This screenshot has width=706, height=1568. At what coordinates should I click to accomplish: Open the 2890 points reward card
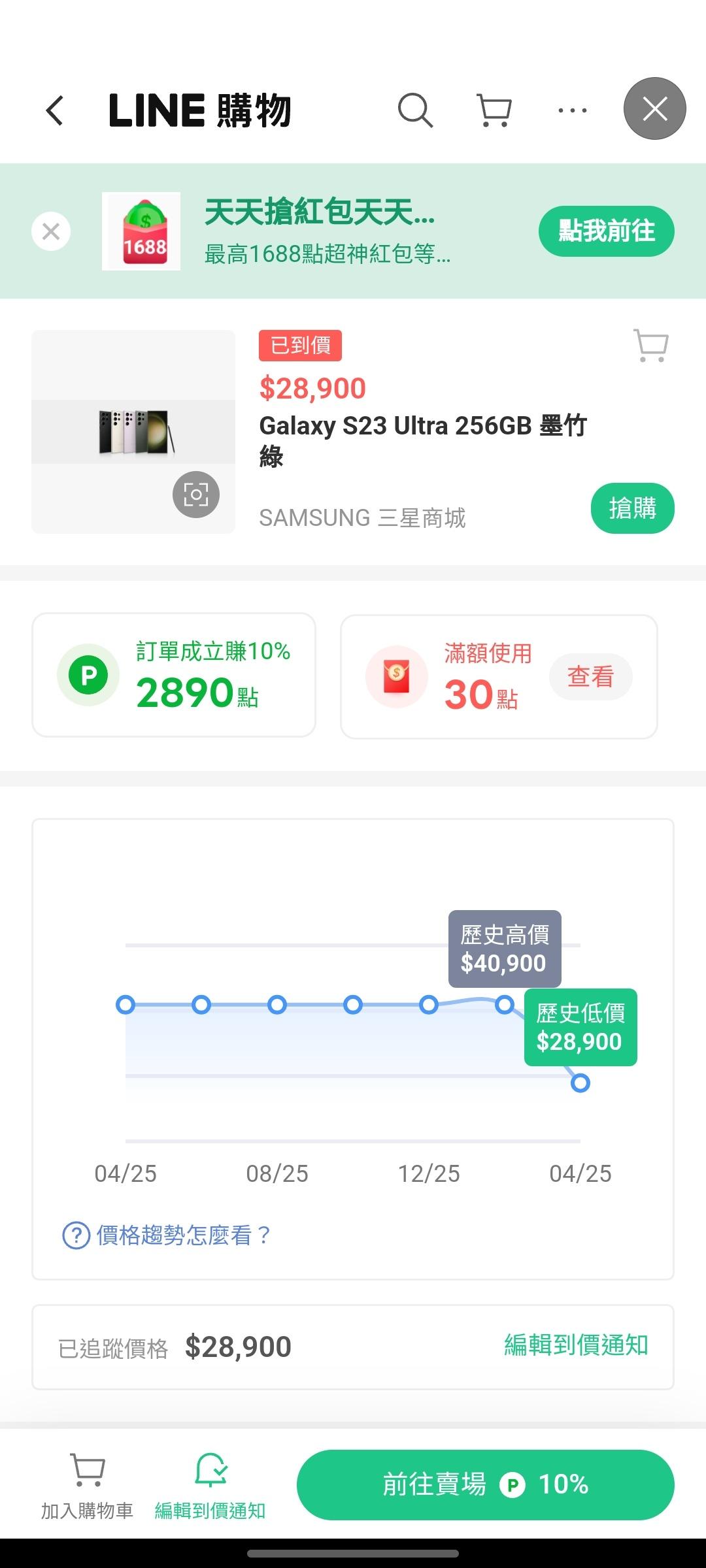pyautogui.click(x=174, y=675)
